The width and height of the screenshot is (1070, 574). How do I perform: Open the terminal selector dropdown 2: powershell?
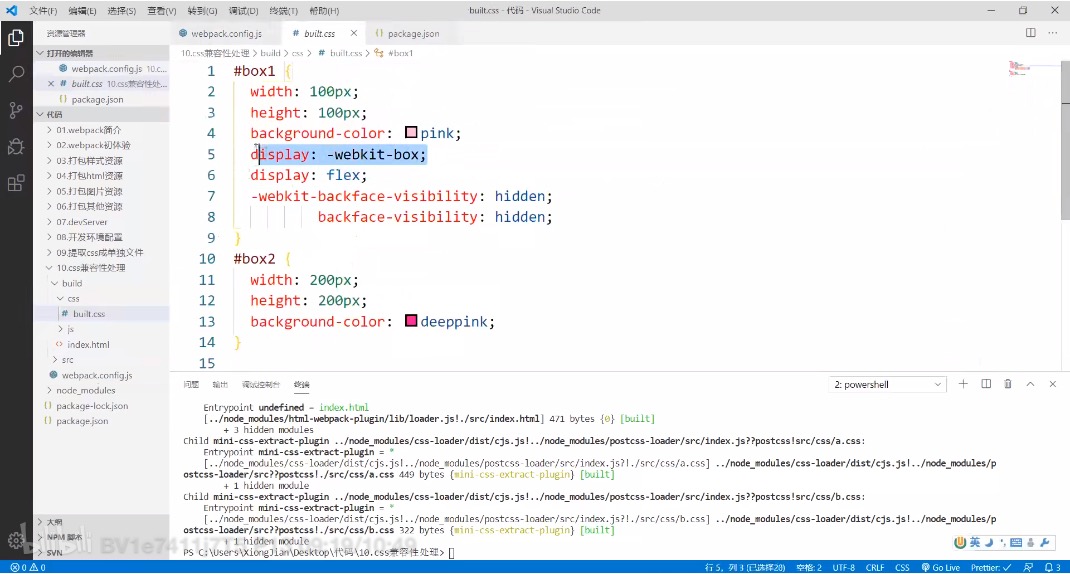[887, 384]
